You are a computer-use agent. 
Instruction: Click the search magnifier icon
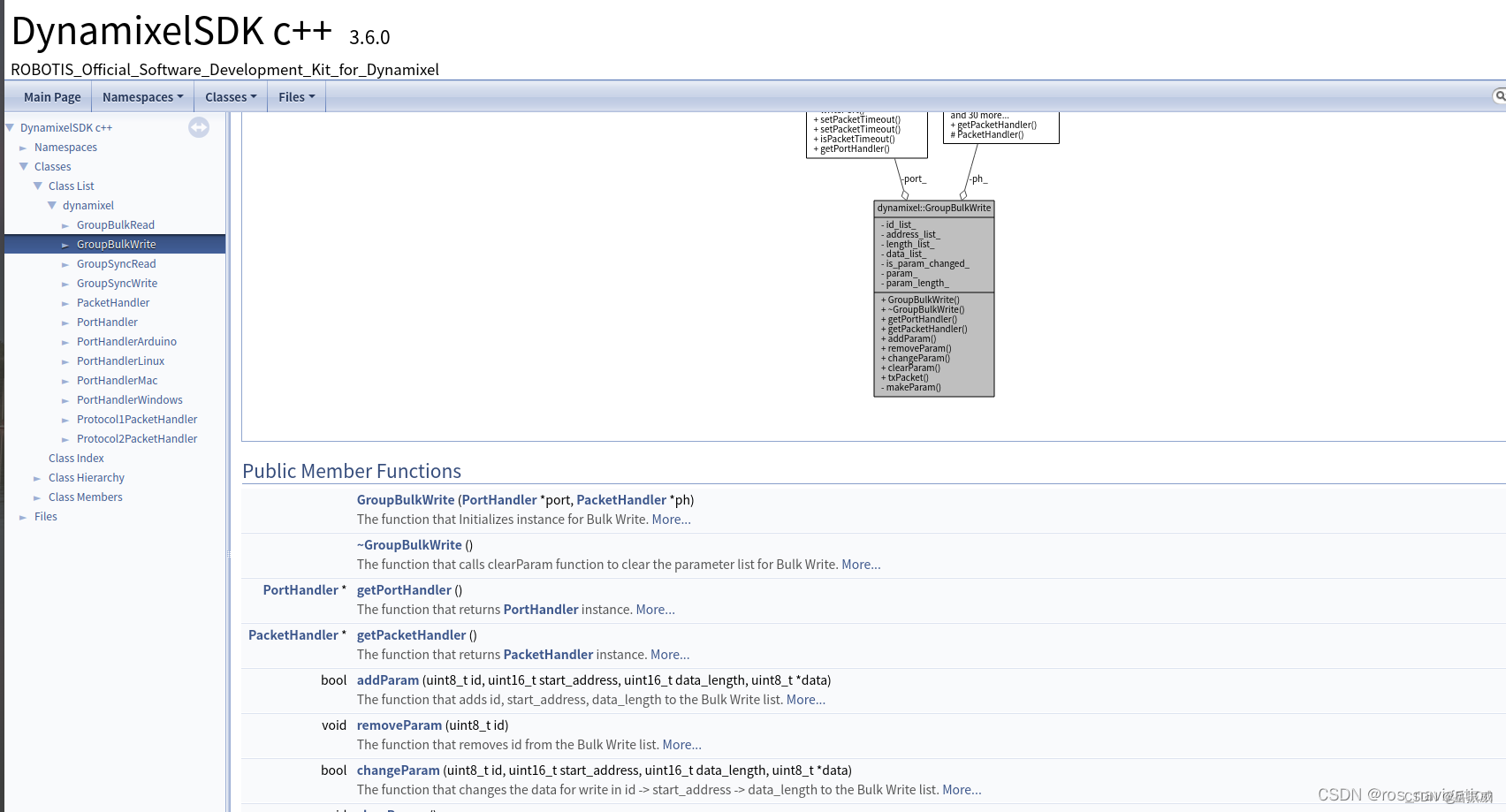coord(1499,95)
